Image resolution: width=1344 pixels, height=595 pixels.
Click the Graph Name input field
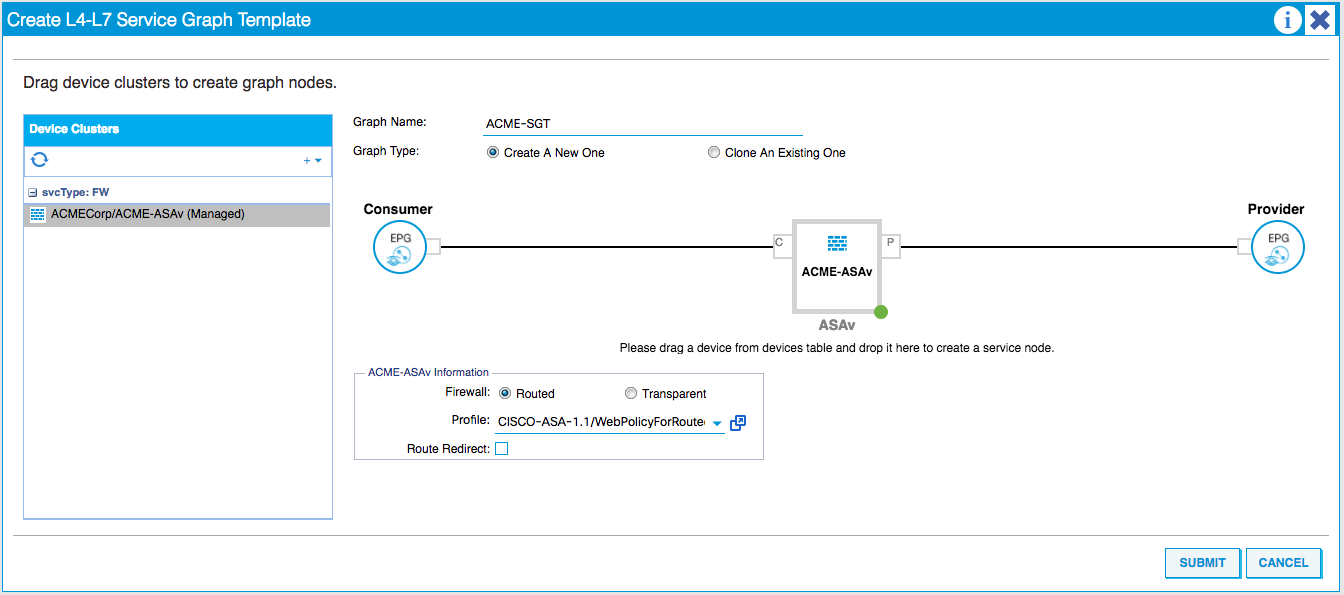pyautogui.click(x=643, y=124)
